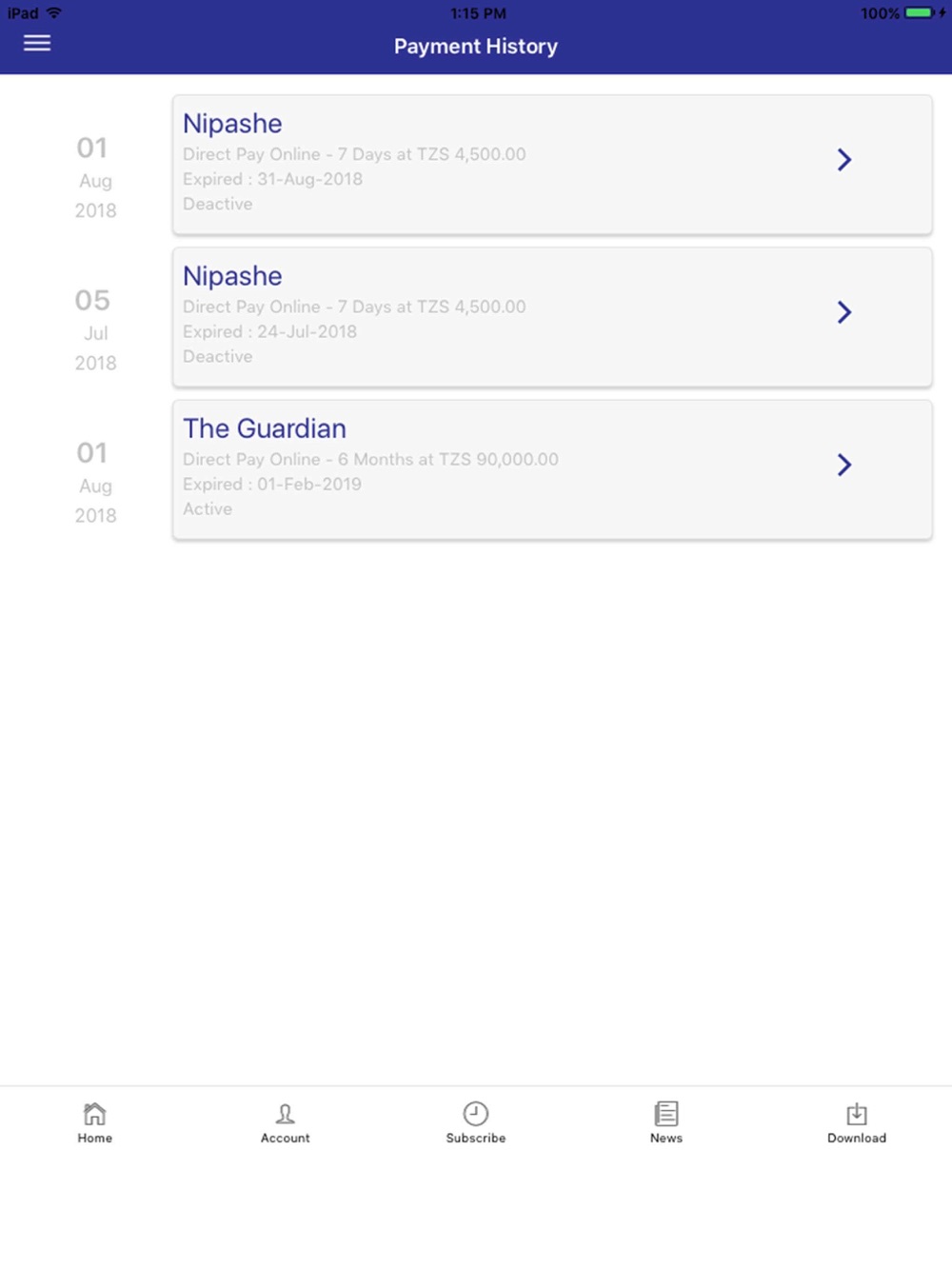Expand The Guardian payment chevron
Viewport: 952px width, 1270px height.
point(843,464)
